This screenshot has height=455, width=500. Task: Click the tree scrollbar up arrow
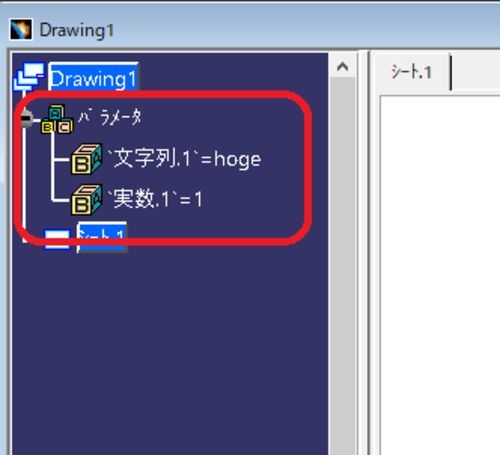[x=343, y=67]
